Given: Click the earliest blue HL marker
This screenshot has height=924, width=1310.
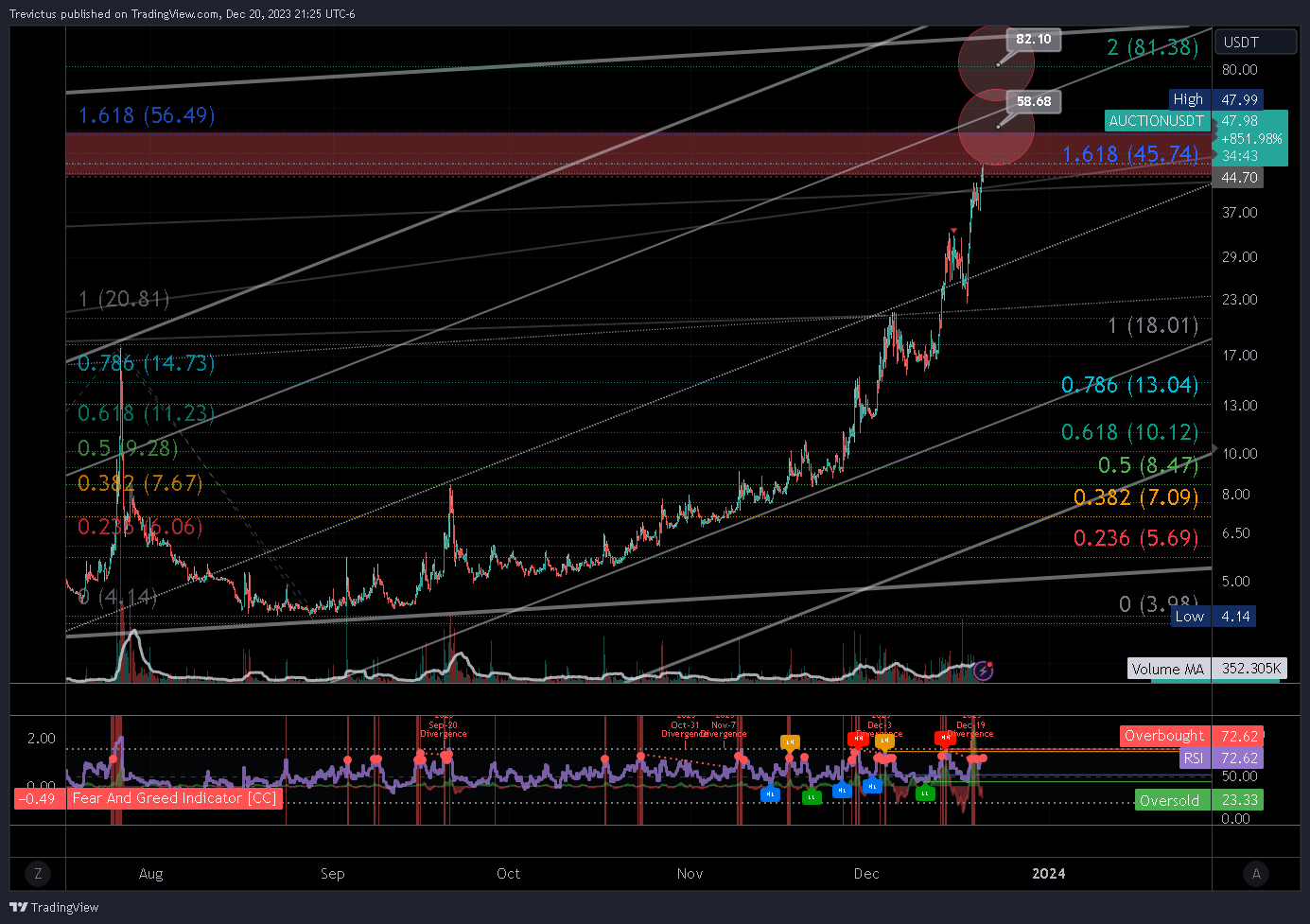Looking at the screenshot, I should tap(771, 794).
